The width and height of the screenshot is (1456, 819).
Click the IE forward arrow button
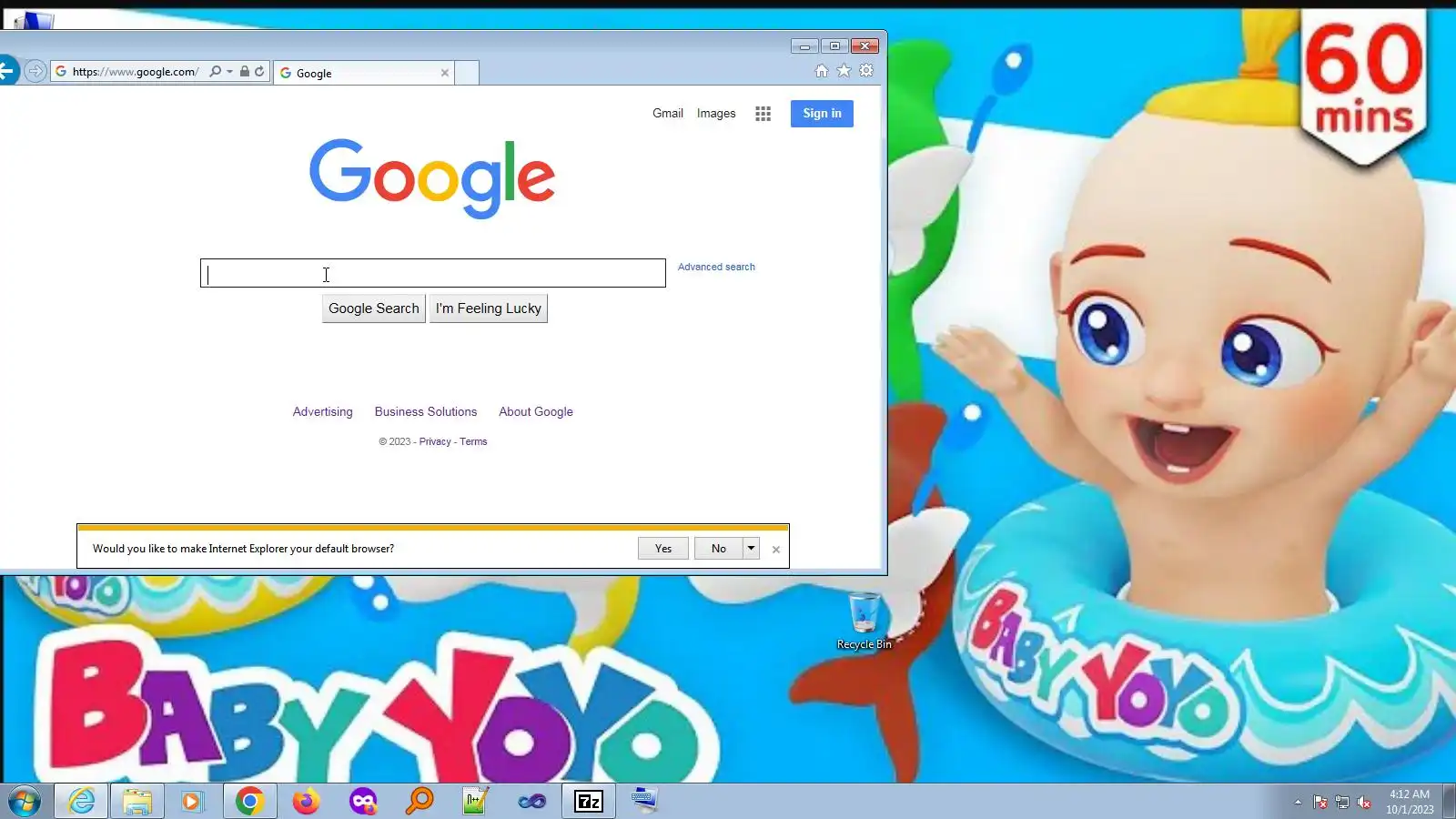35,71
